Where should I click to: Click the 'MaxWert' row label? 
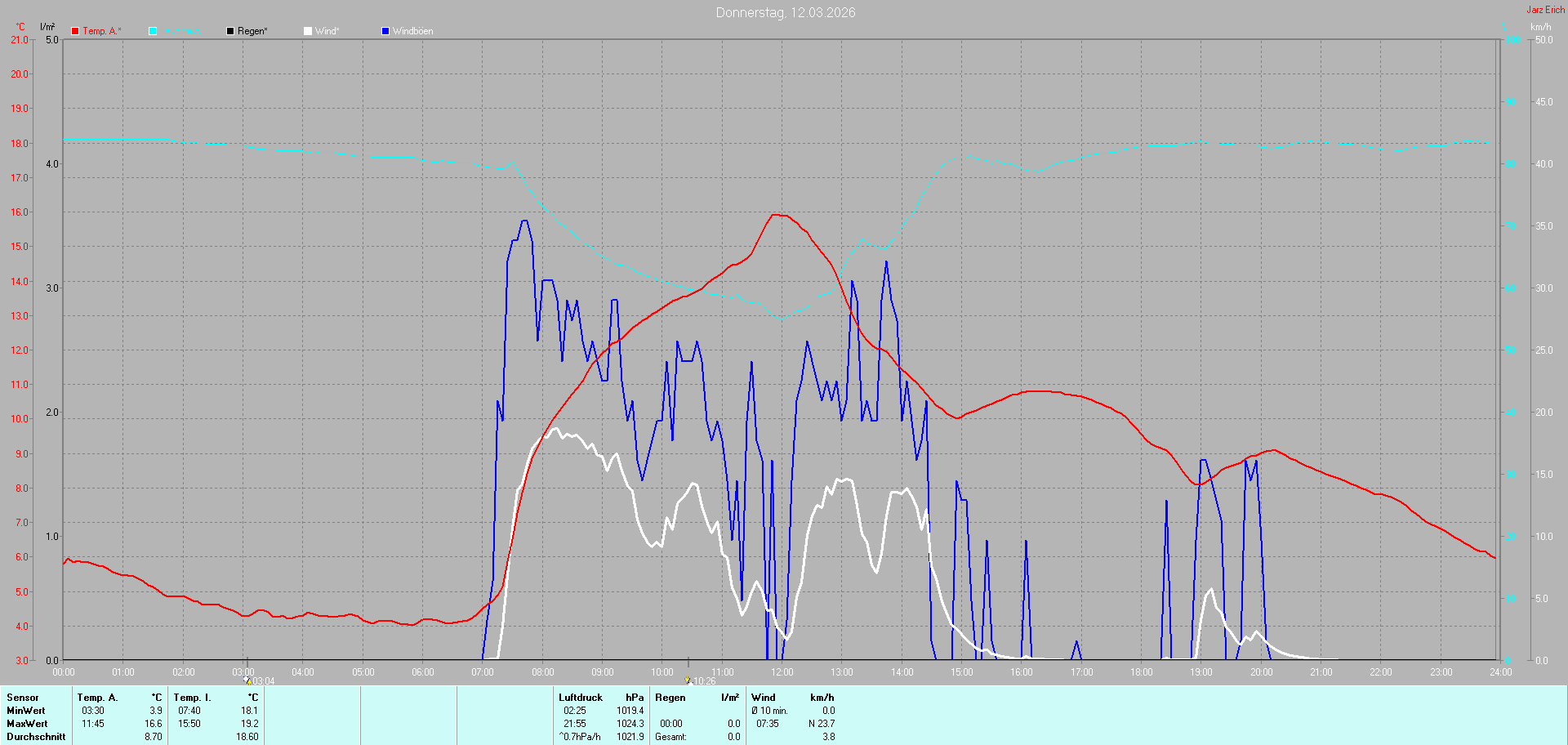tap(27, 724)
